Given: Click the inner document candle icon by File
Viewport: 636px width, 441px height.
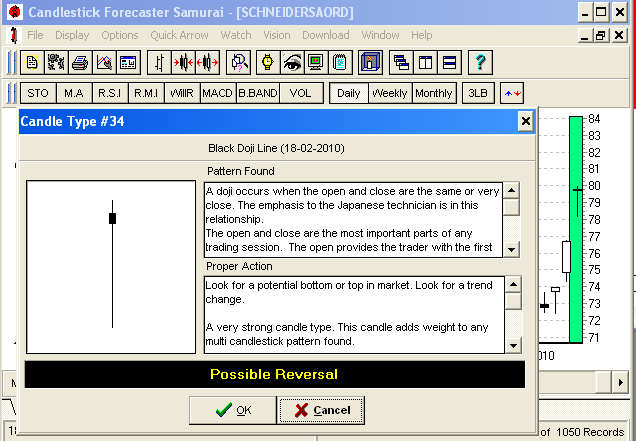Looking at the screenshot, I should point(13,35).
